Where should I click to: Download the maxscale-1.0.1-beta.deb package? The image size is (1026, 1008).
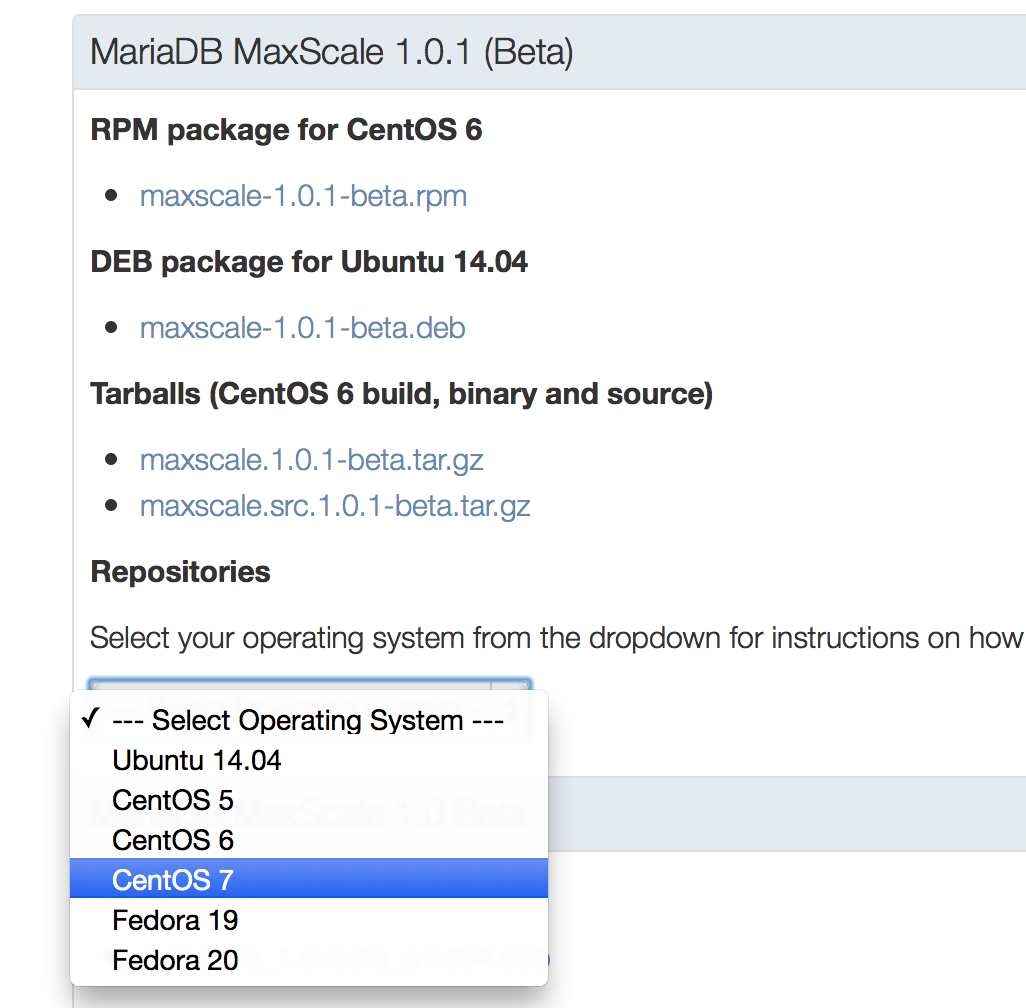point(302,328)
